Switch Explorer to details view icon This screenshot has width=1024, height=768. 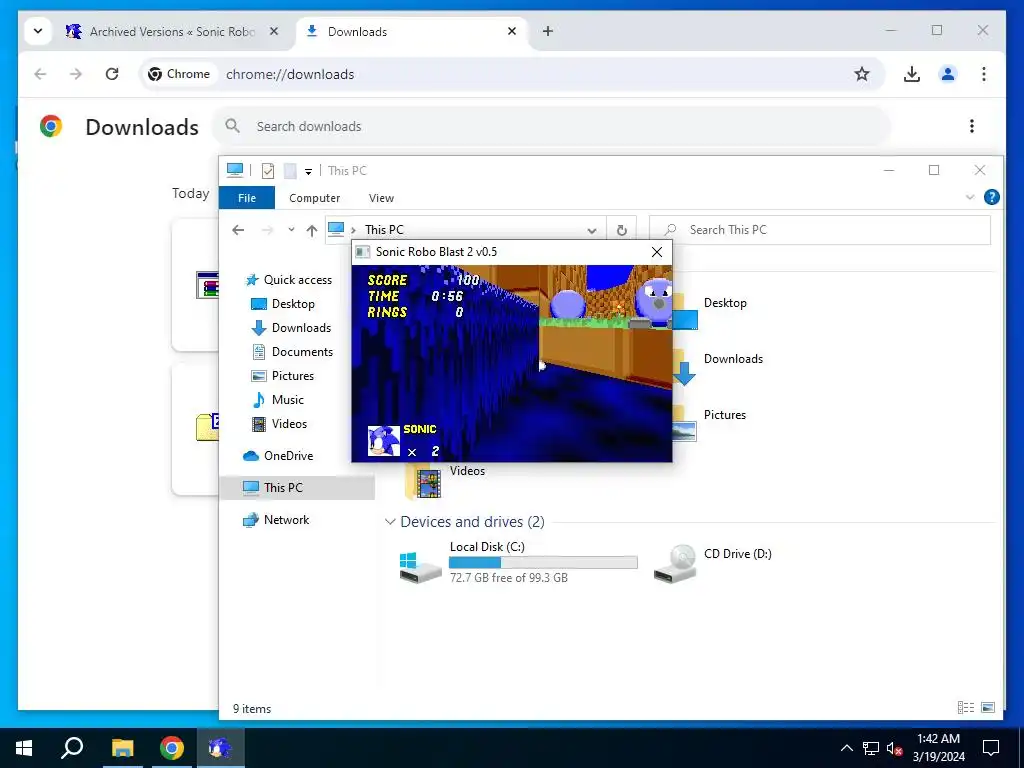pyautogui.click(x=966, y=708)
